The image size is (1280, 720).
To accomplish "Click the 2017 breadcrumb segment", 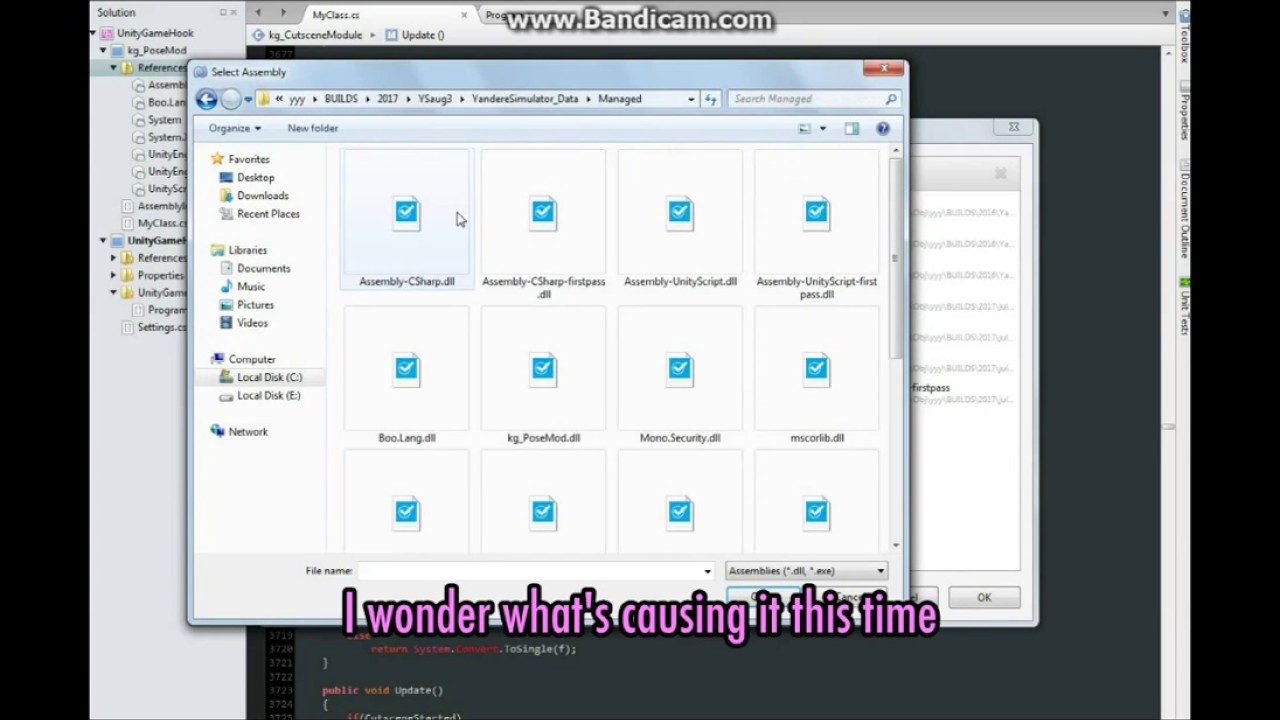I will (387, 99).
